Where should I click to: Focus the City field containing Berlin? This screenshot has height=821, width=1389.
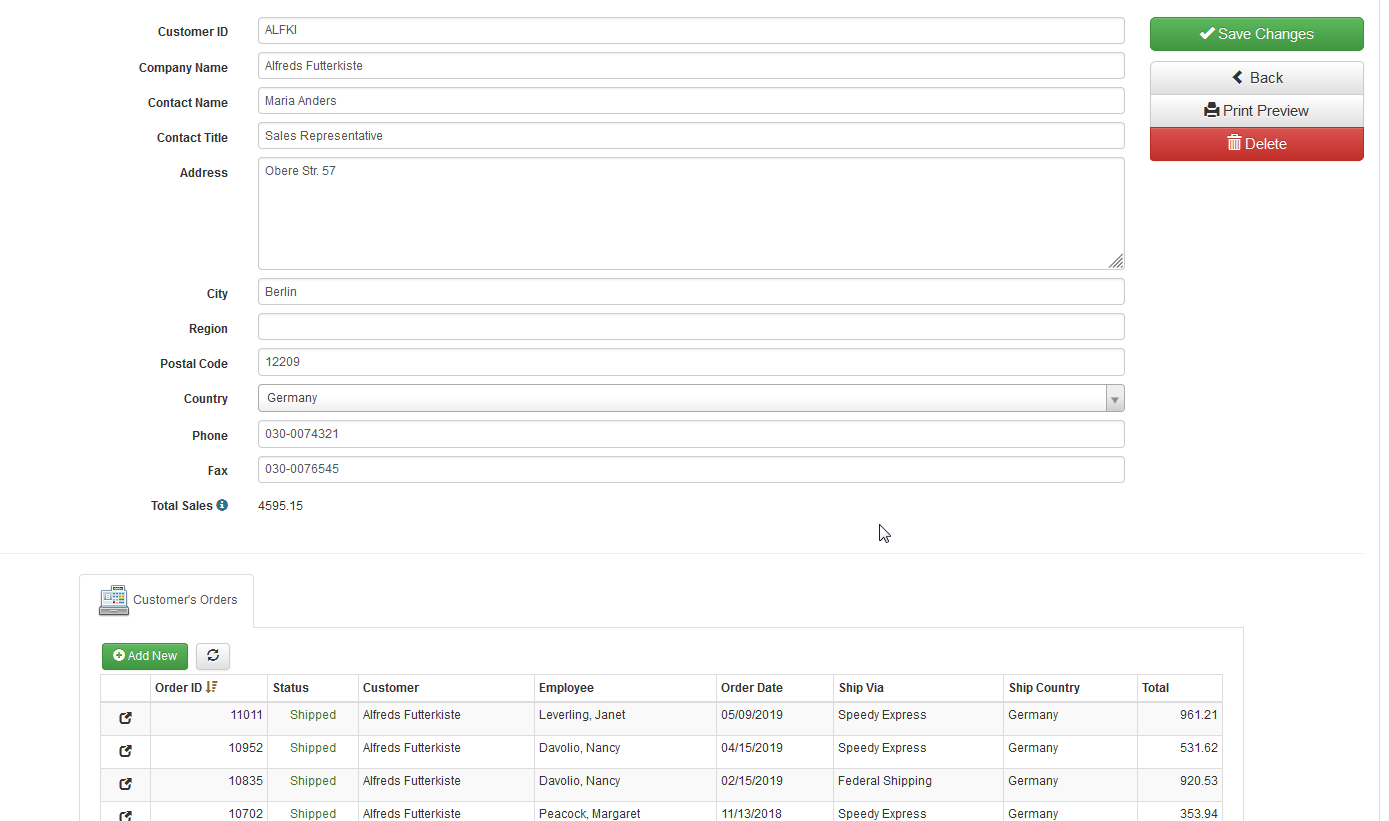(691, 292)
